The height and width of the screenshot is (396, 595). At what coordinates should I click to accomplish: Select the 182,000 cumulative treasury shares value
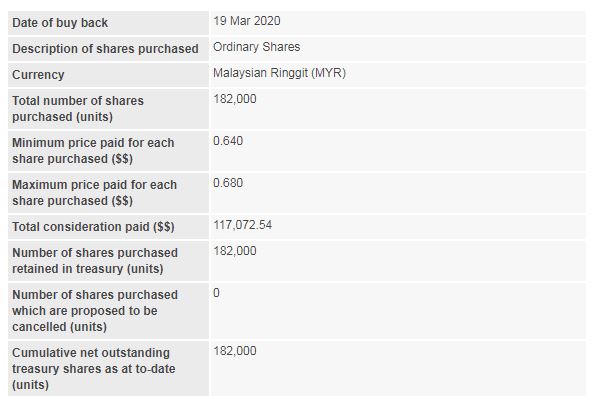tap(235, 351)
